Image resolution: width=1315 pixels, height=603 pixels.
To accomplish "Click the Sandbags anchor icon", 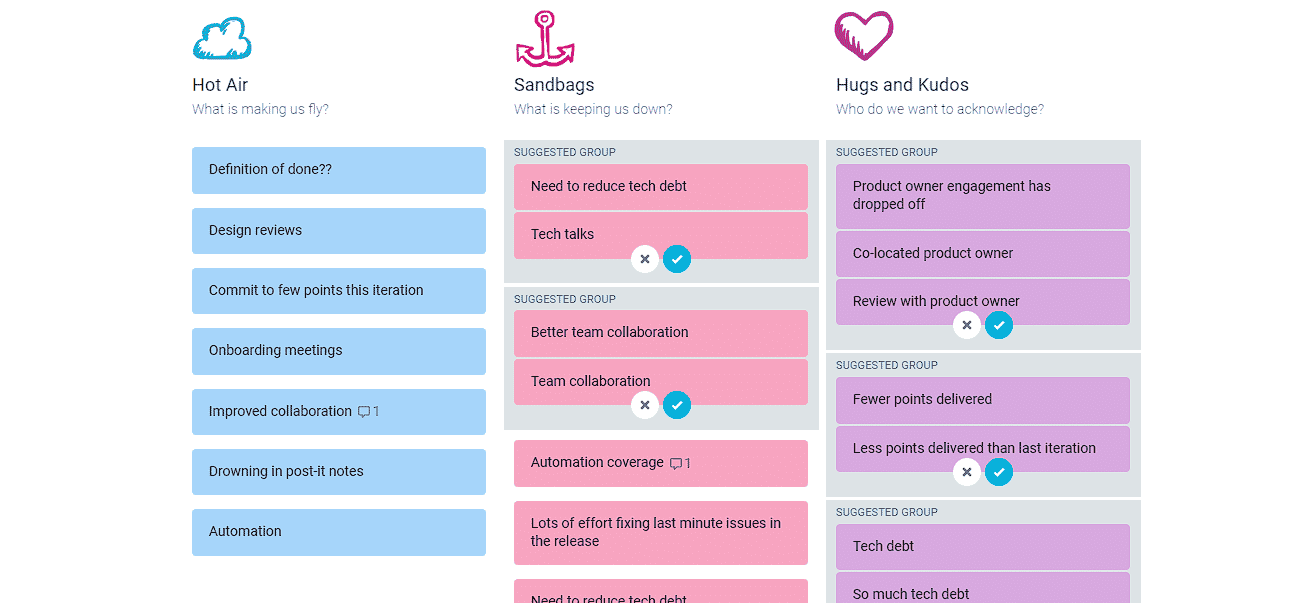I will tap(545, 39).
